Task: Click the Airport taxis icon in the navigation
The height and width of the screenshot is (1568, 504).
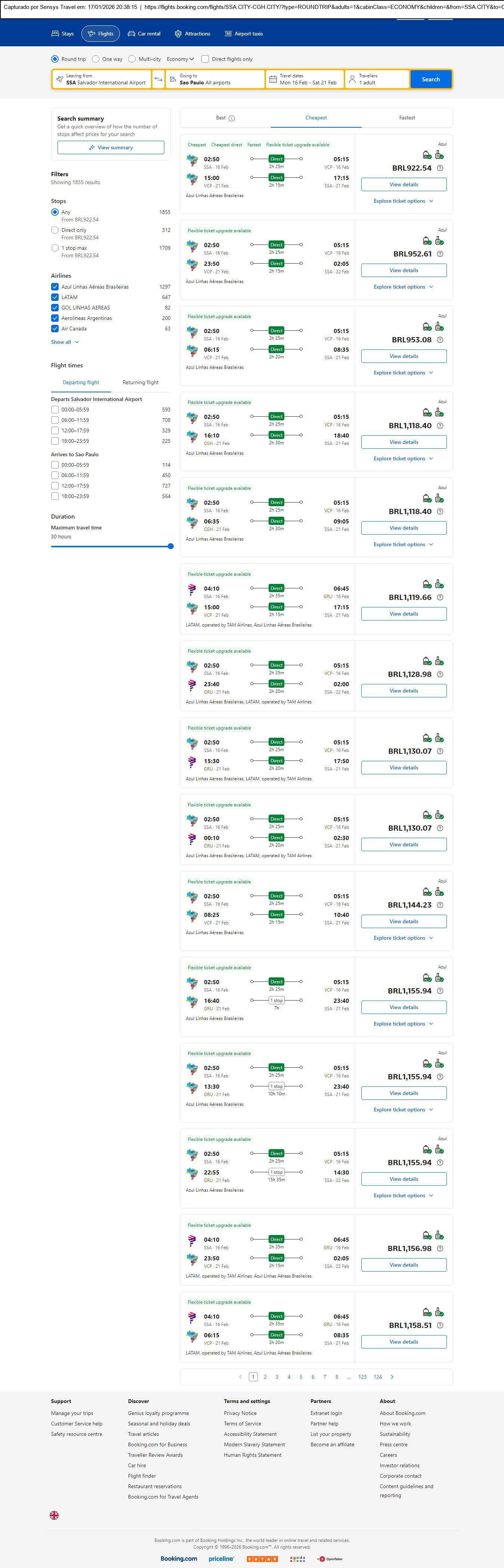Action: tap(229, 34)
